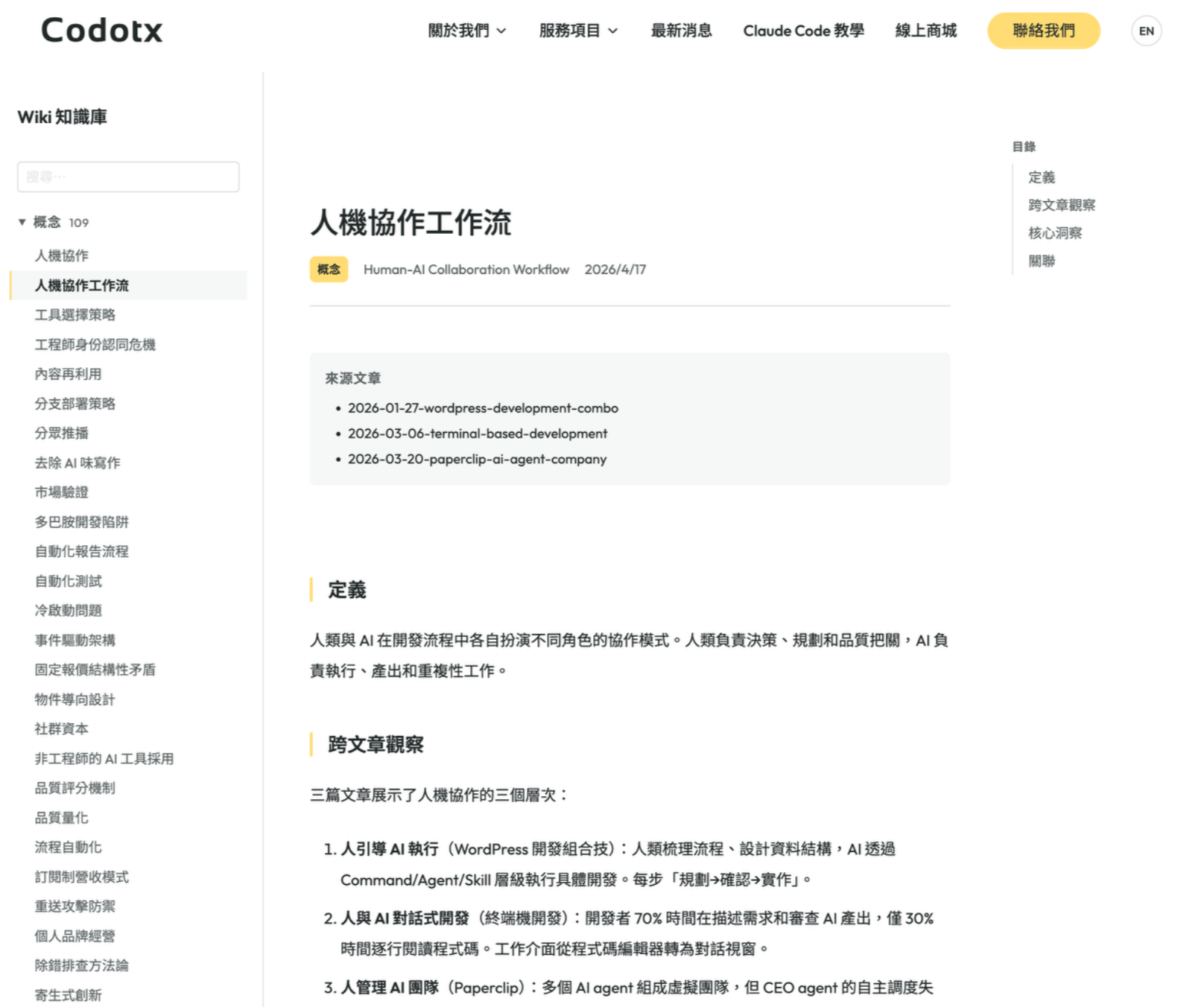Open 寄生式創新 entry
Screen dimensions: 1204x1007
68,995
